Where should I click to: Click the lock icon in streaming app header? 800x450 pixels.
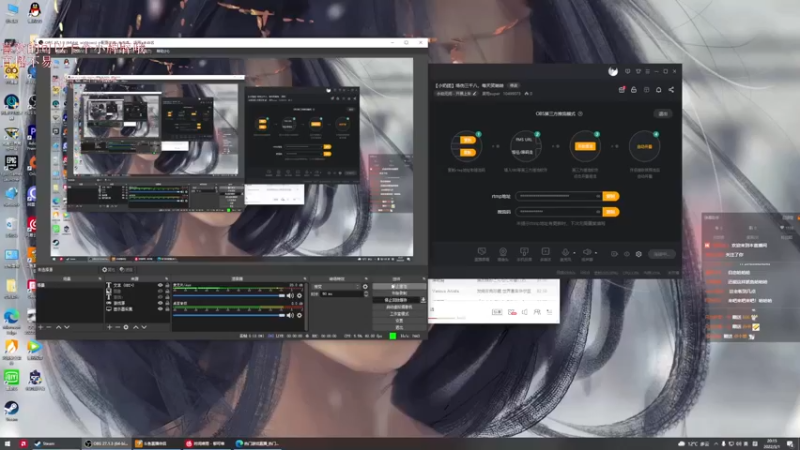tap(634, 90)
